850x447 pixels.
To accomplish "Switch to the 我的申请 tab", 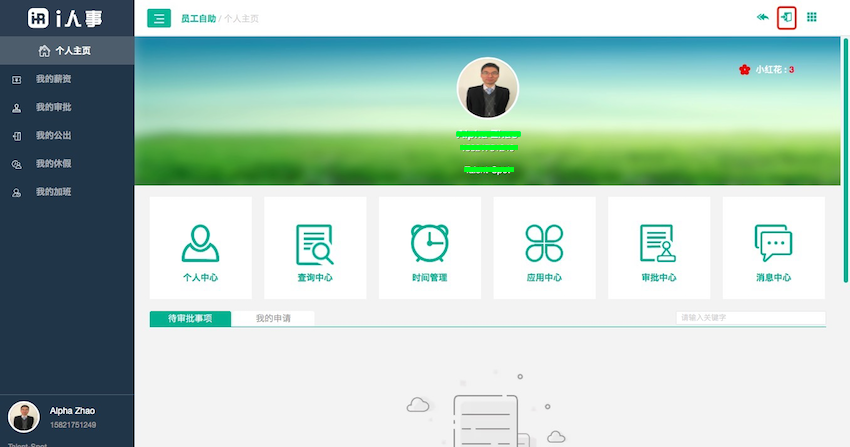I will point(273,318).
